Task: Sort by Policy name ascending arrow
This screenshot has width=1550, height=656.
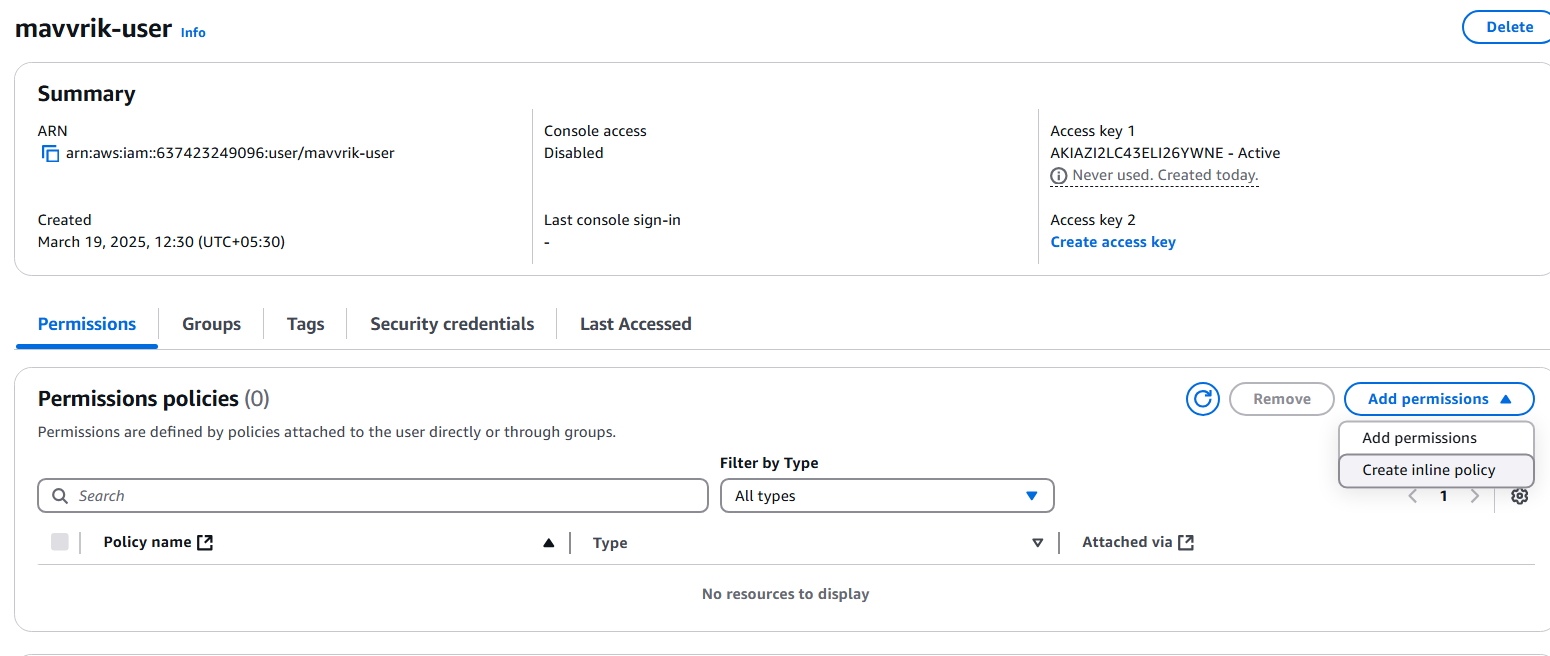Action: tap(548, 543)
